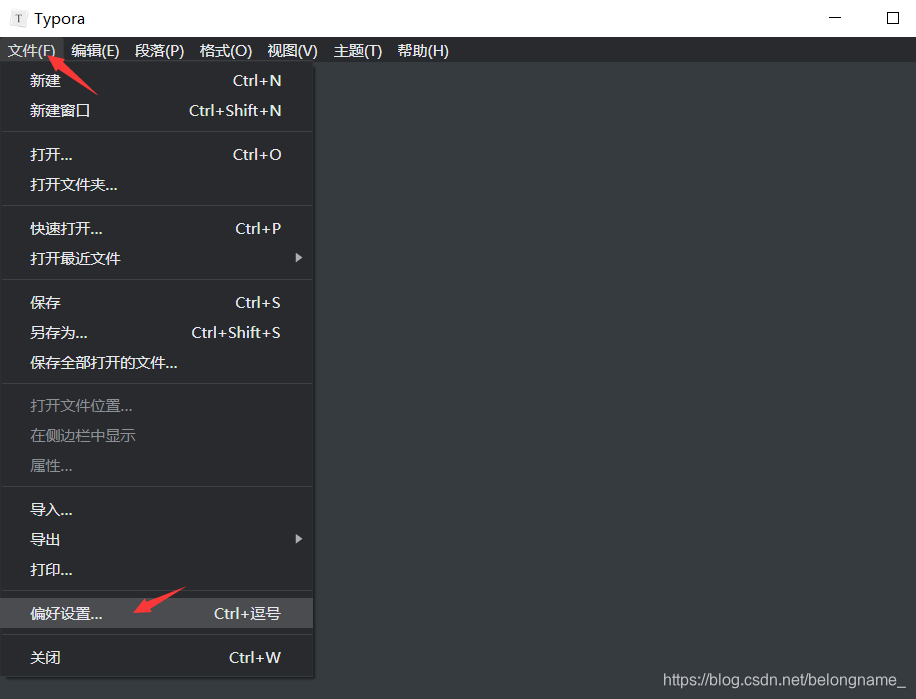
Task: Open the 编辑(E) menu
Action: coord(95,51)
